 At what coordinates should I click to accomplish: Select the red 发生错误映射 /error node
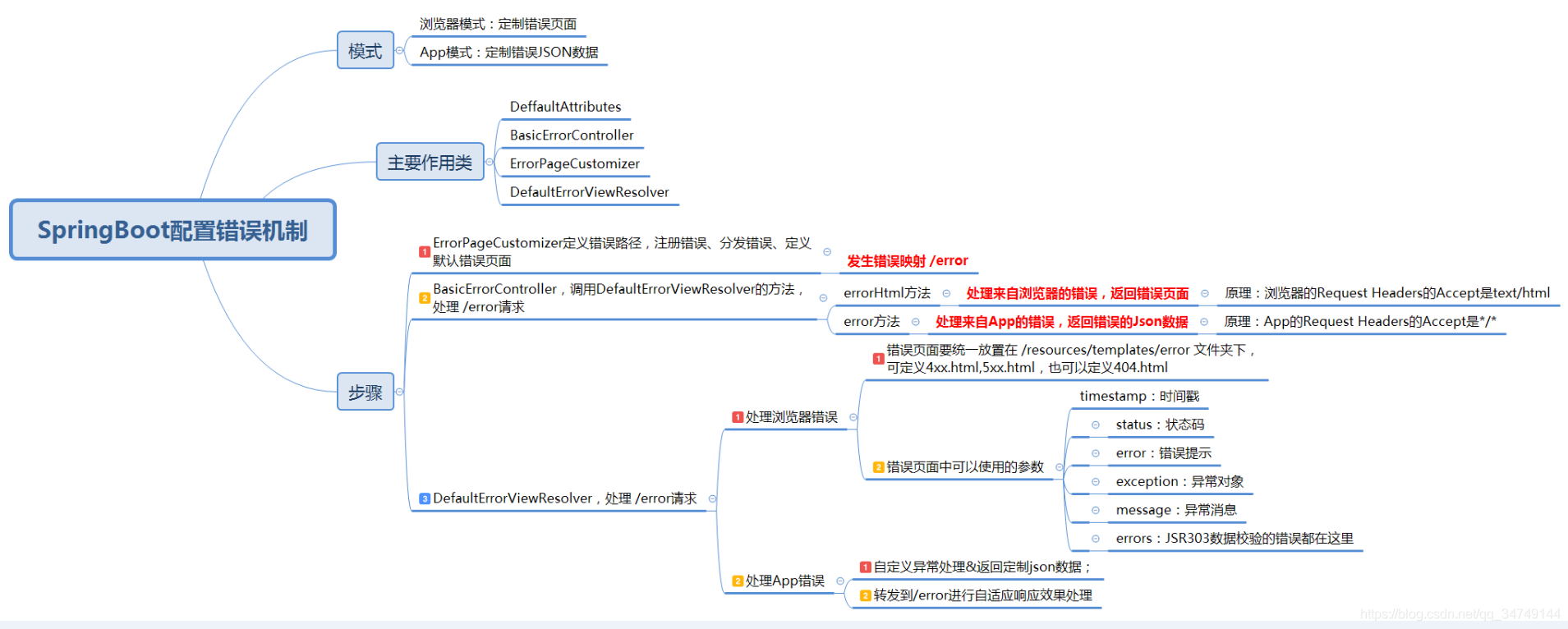tap(908, 261)
